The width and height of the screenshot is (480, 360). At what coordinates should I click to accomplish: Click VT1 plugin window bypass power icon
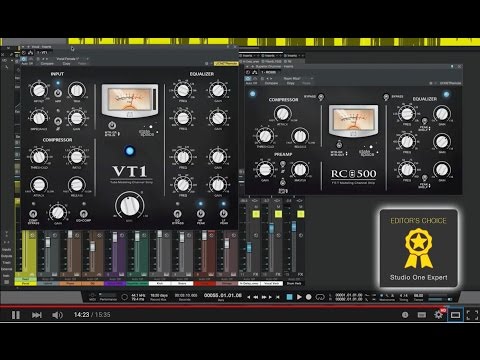(24, 59)
